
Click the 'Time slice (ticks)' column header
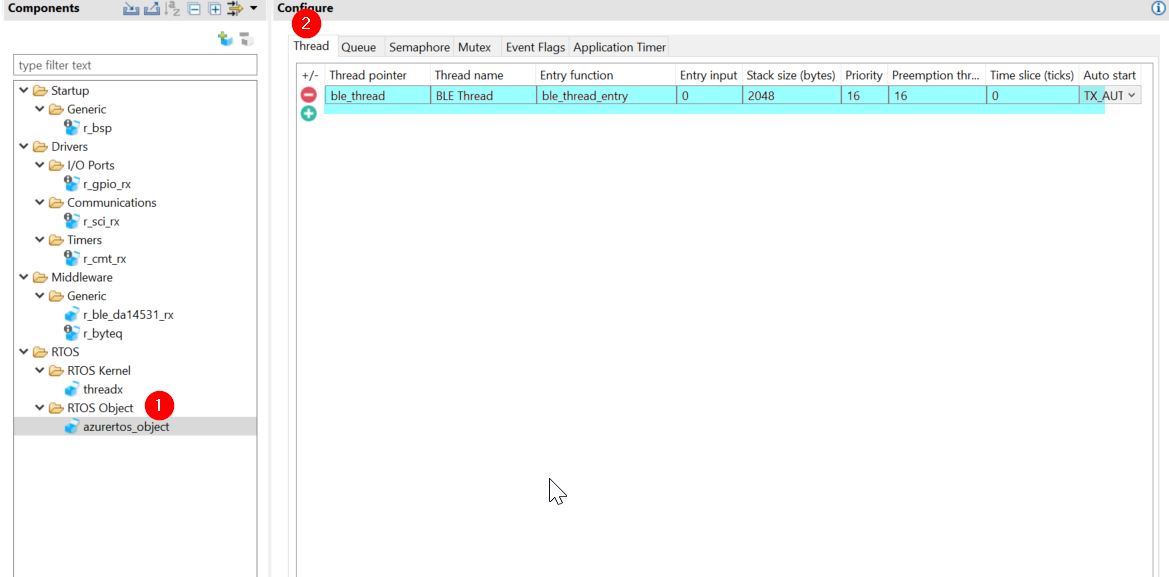pos(1032,75)
